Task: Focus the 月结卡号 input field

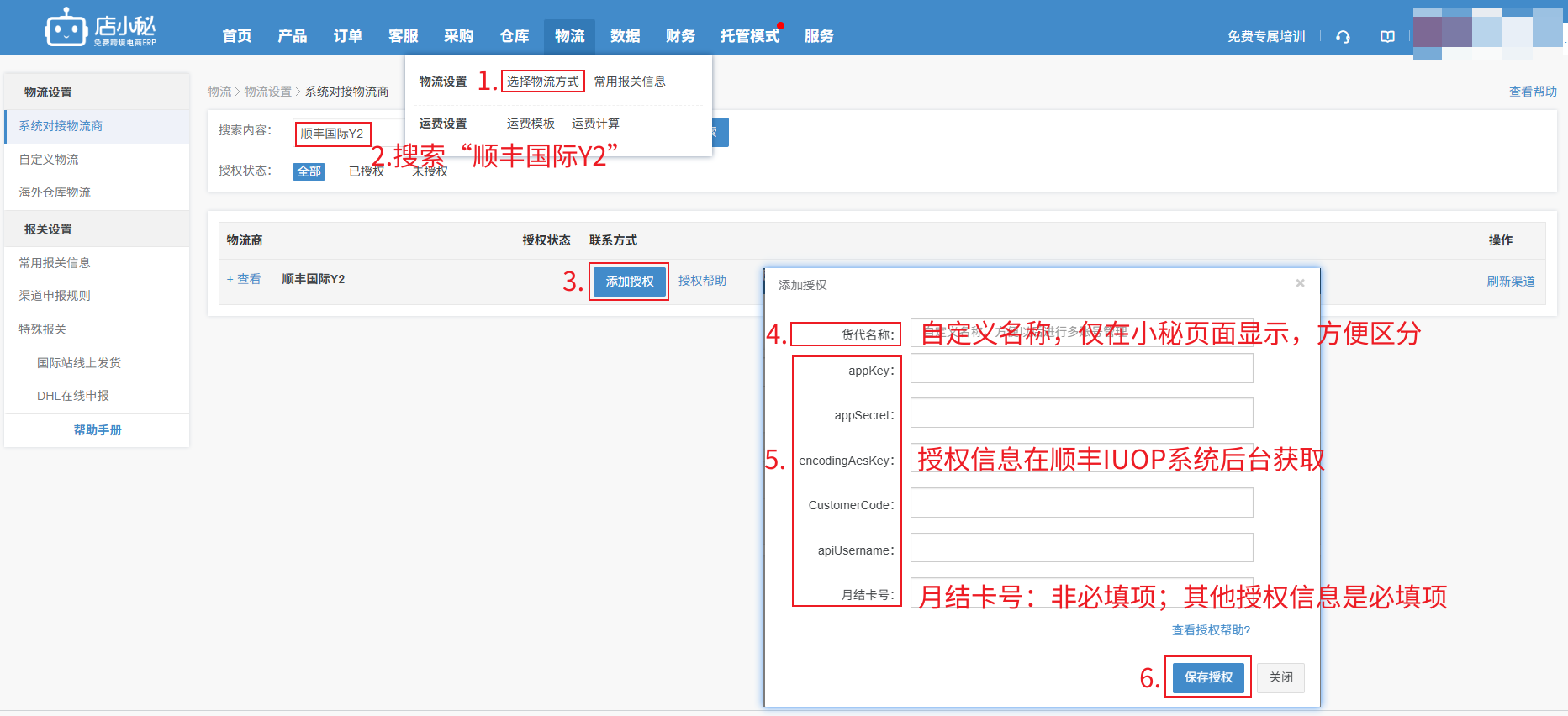Action: 1081,592
